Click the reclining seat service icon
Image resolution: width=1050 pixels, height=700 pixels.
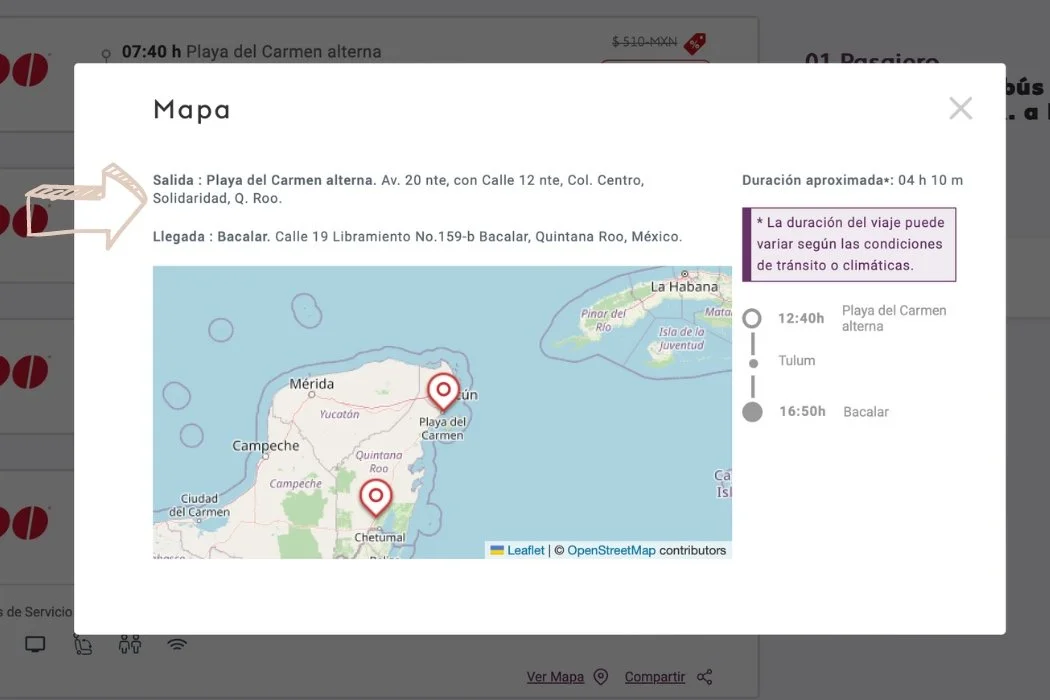click(x=82, y=644)
